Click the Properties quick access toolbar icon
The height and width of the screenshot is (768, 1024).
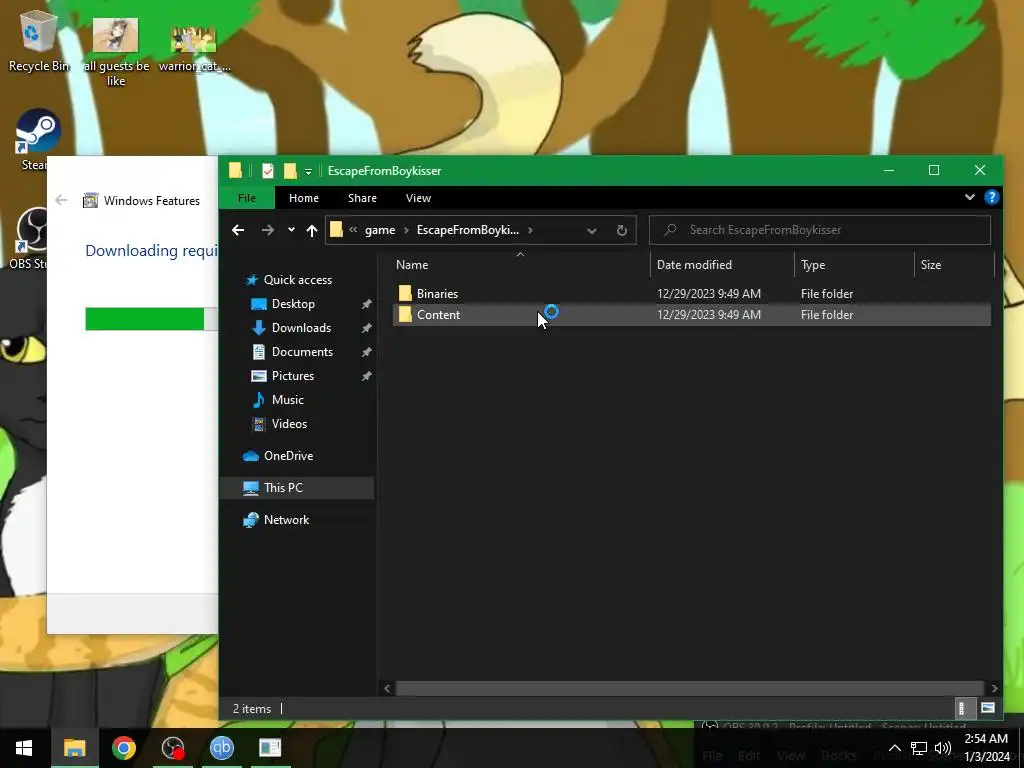[268, 171]
